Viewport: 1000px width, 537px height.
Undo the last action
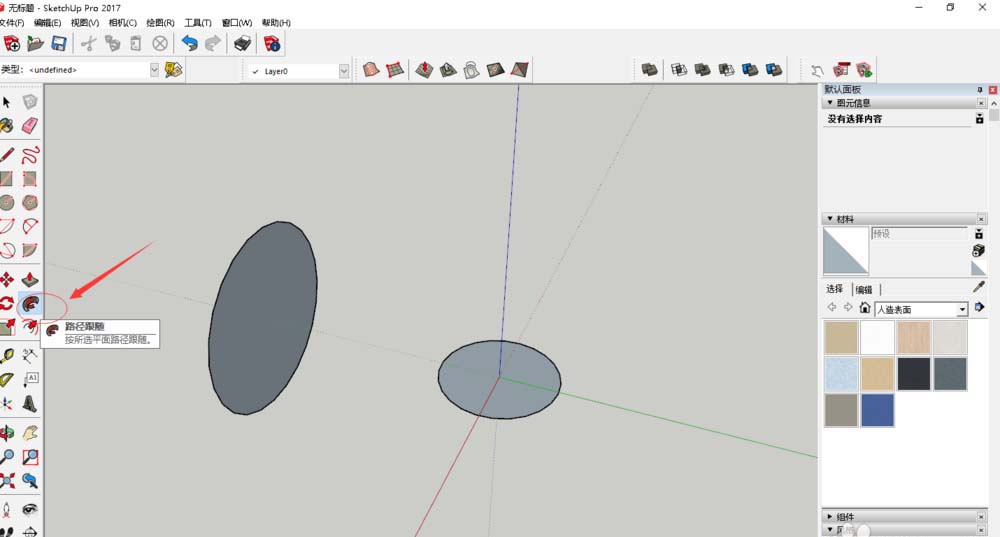tap(189, 43)
